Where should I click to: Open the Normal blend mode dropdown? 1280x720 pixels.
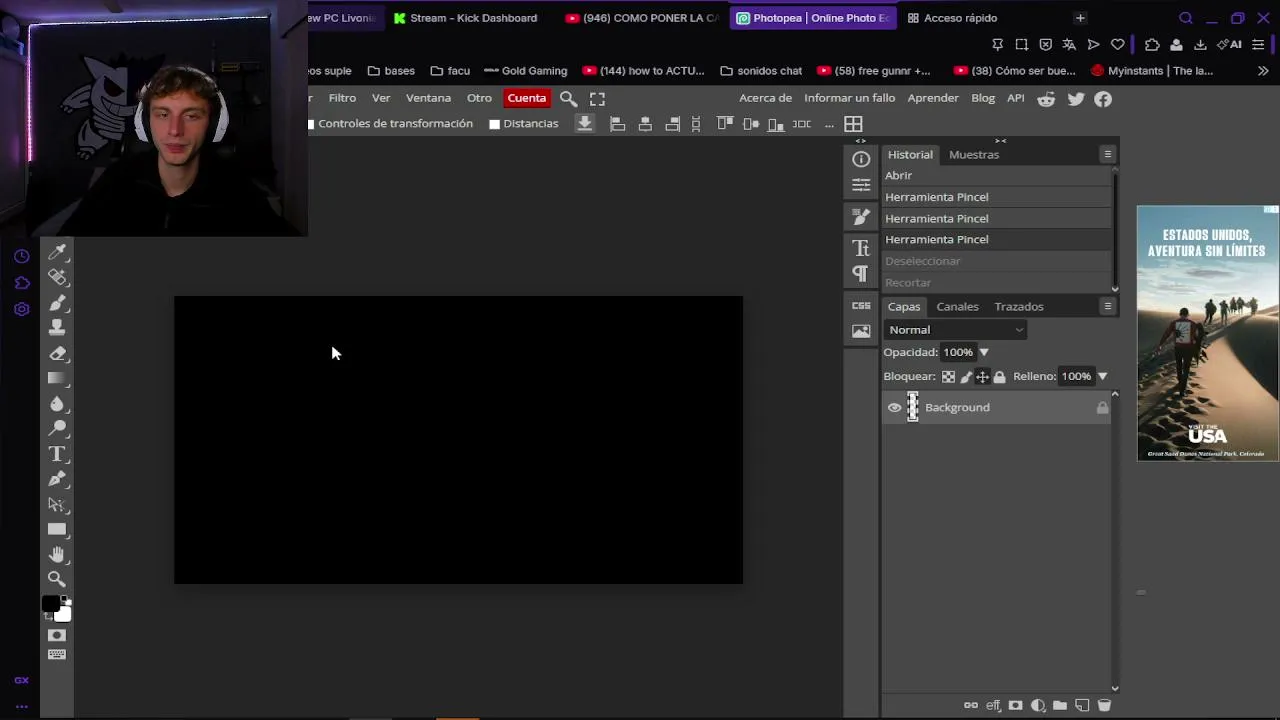click(956, 330)
